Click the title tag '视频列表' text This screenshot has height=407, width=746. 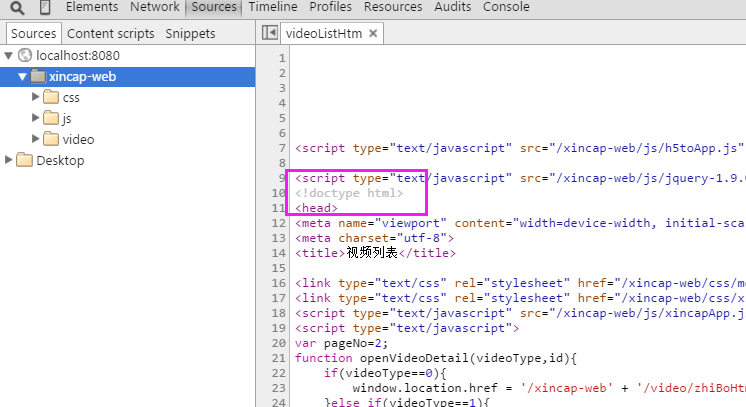[372, 253]
